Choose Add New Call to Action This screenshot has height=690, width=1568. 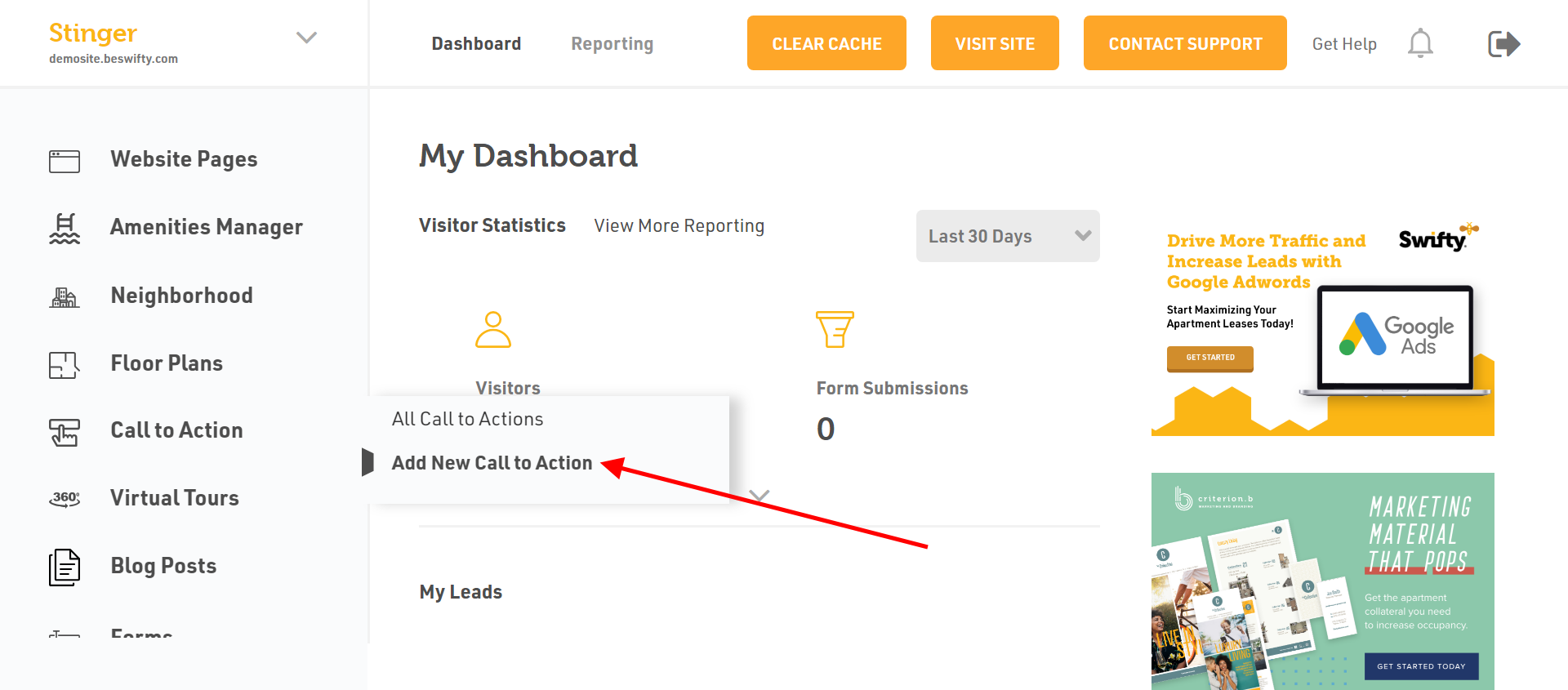pyautogui.click(x=492, y=463)
